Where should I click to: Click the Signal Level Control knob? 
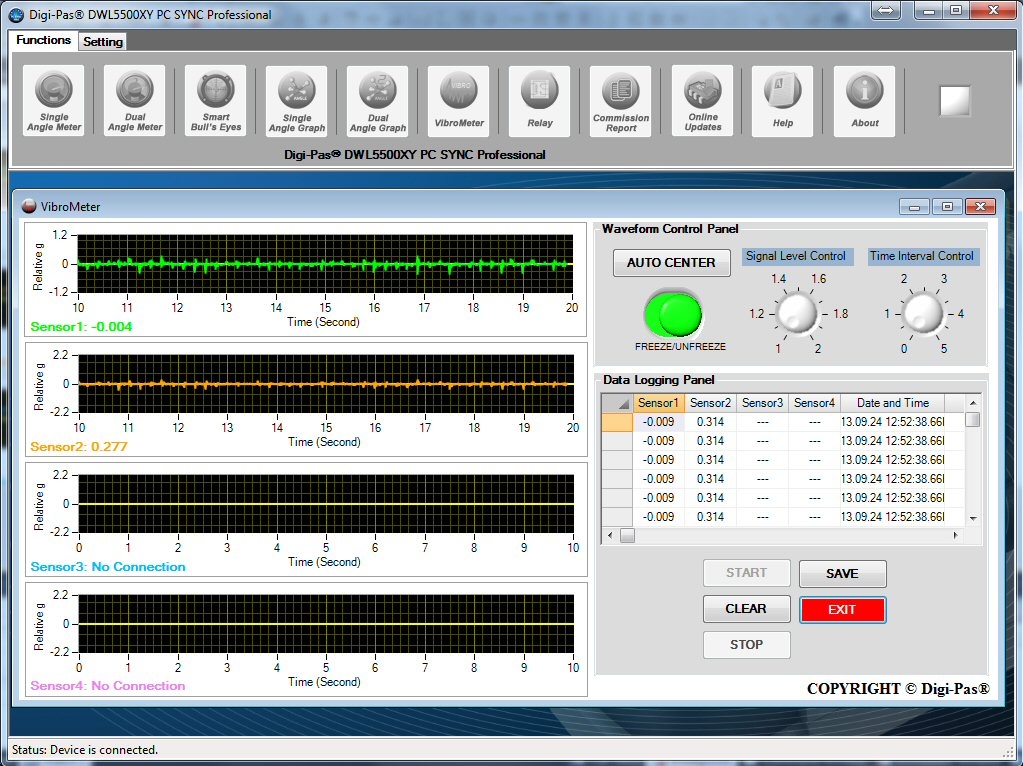(797, 313)
